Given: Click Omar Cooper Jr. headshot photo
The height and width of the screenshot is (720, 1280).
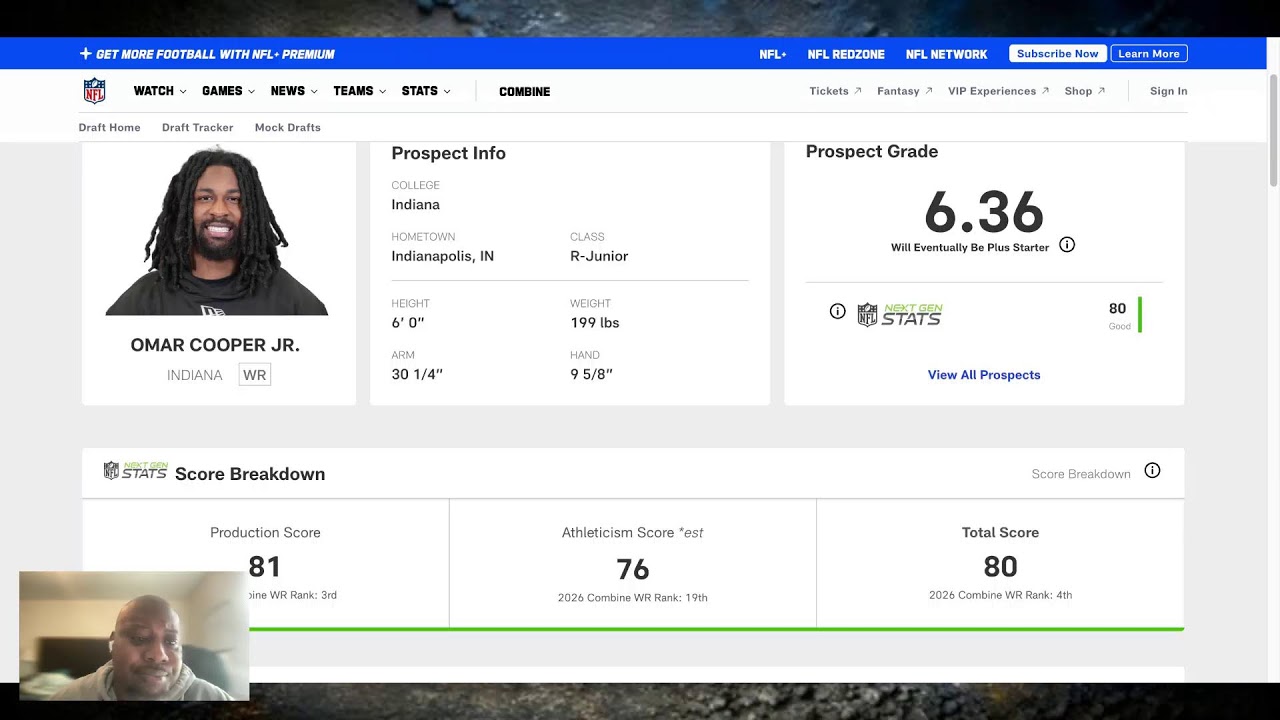Looking at the screenshot, I should pyautogui.click(x=217, y=230).
